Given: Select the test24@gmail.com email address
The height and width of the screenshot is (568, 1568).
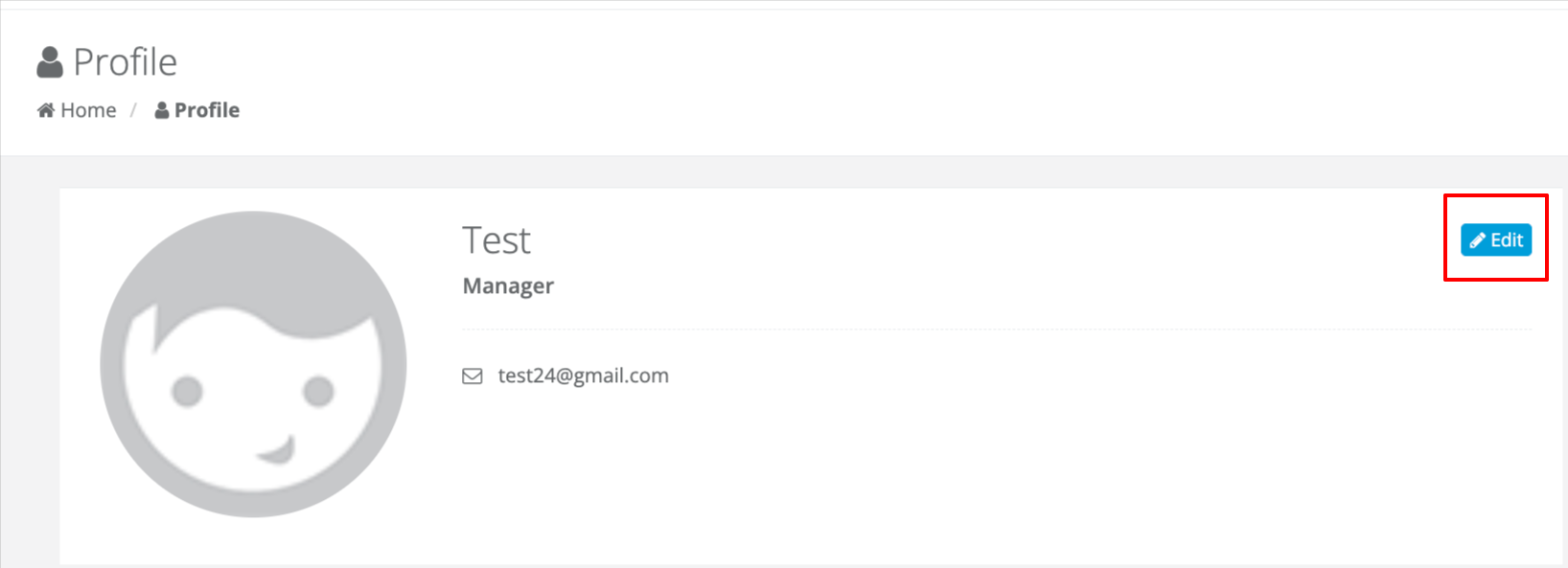Looking at the screenshot, I should point(584,375).
